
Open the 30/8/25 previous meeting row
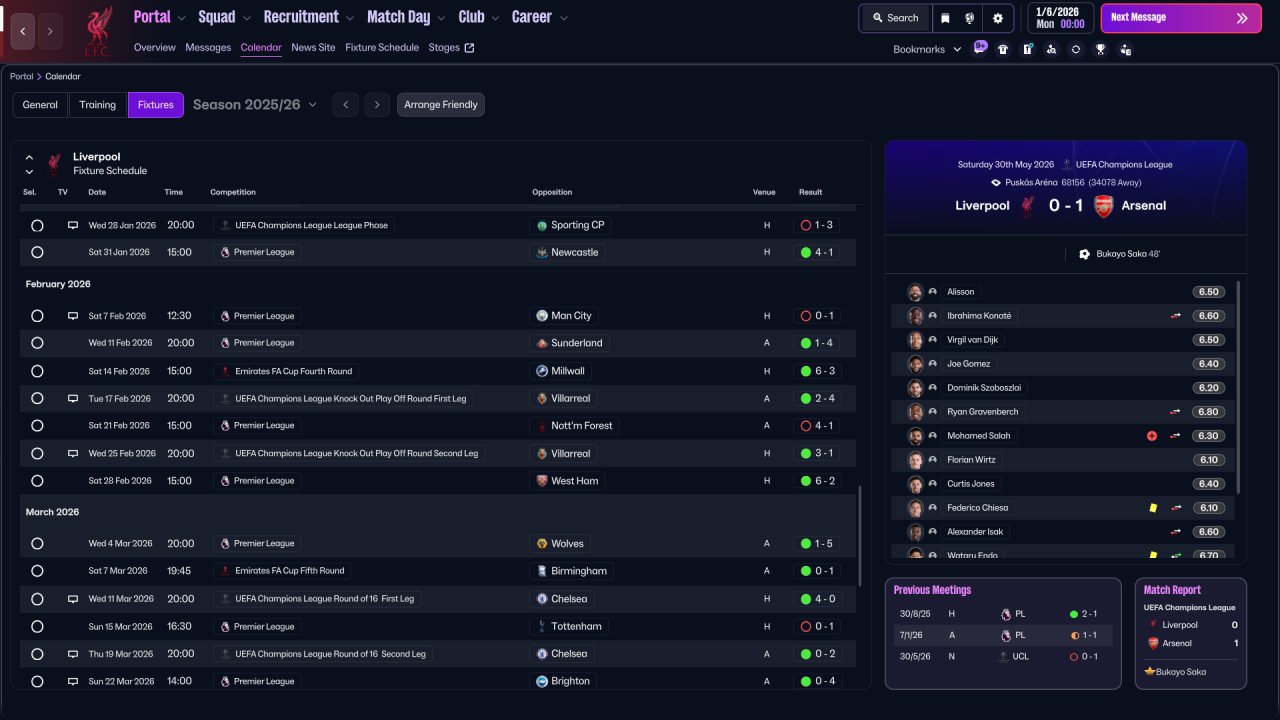[x=1002, y=614]
